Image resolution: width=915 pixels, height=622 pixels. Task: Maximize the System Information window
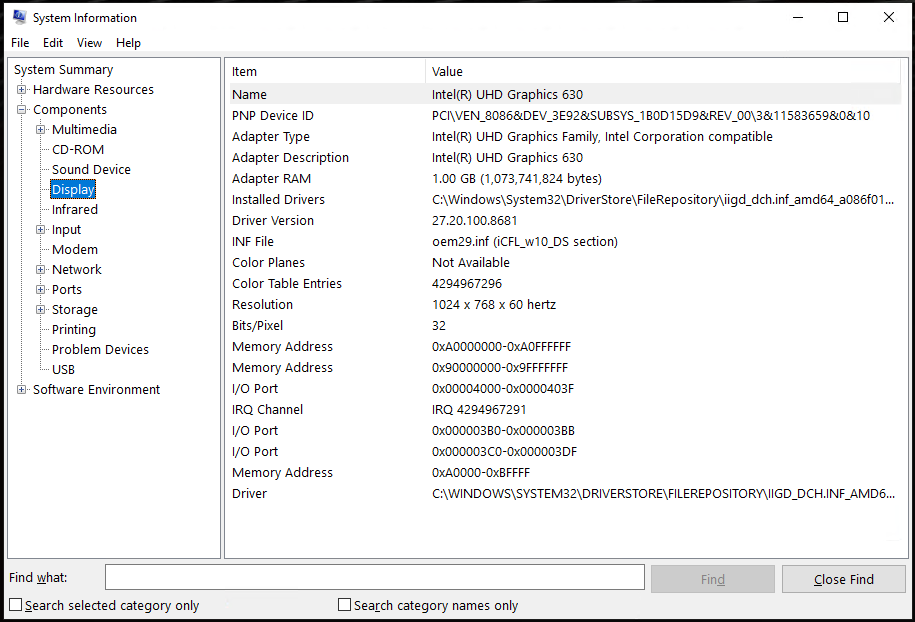click(843, 18)
